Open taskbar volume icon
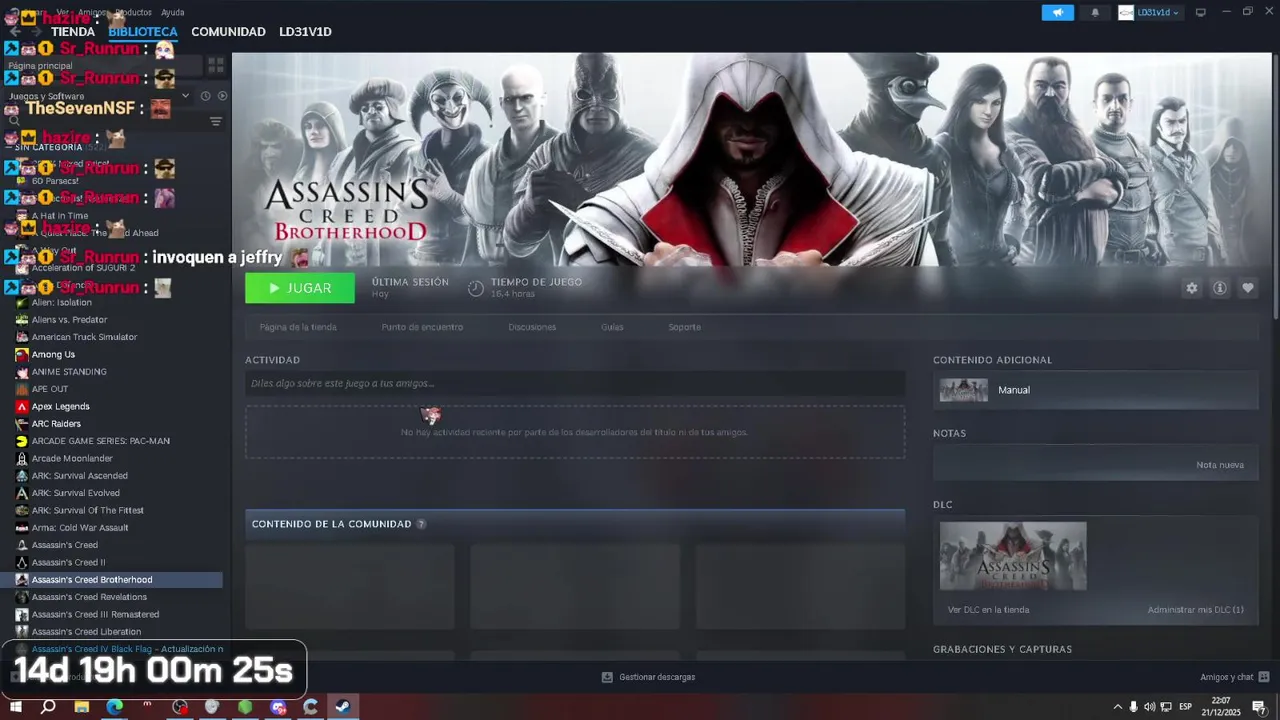 click(1149, 707)
